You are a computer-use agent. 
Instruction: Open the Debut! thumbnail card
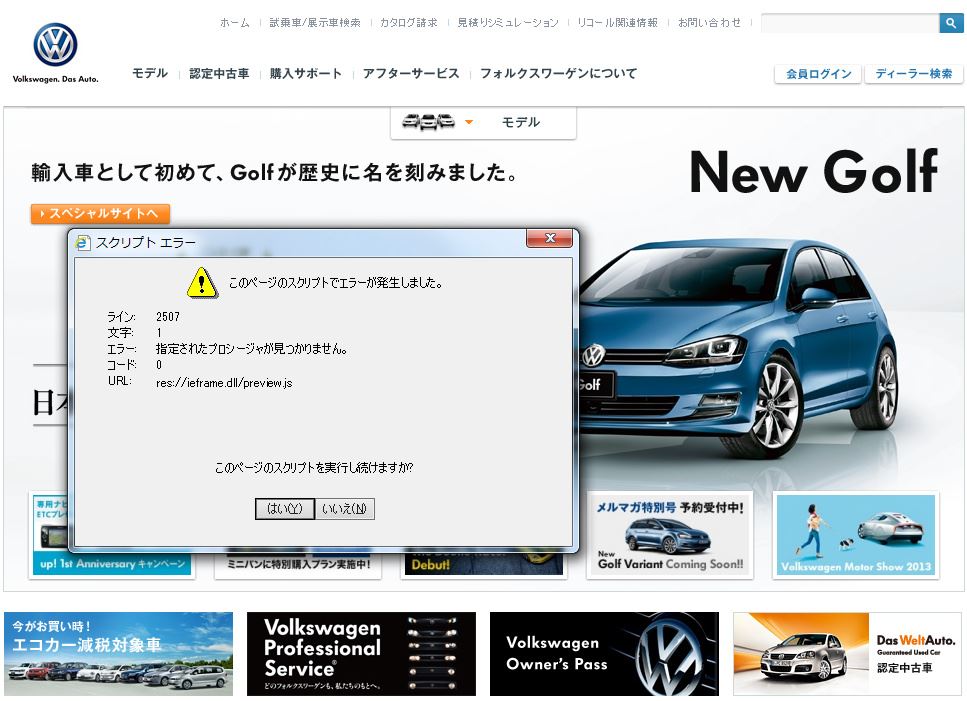[x=484, y=564]
